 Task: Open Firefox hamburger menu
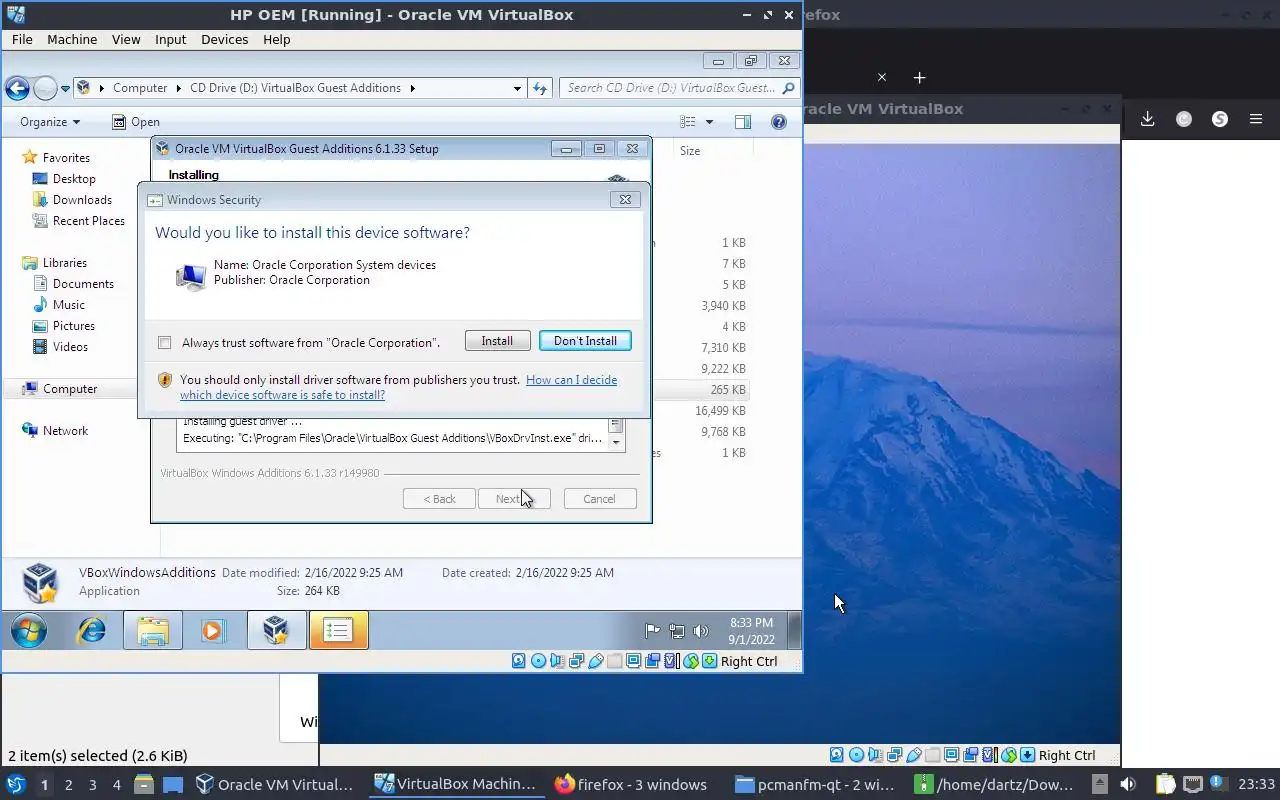[1256, 119]
